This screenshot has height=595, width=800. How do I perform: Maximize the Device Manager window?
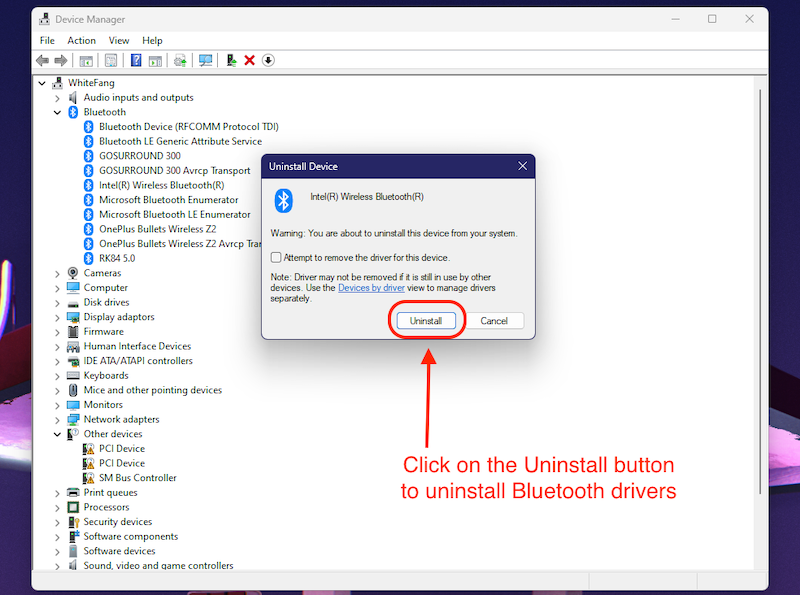click(712, 19)
